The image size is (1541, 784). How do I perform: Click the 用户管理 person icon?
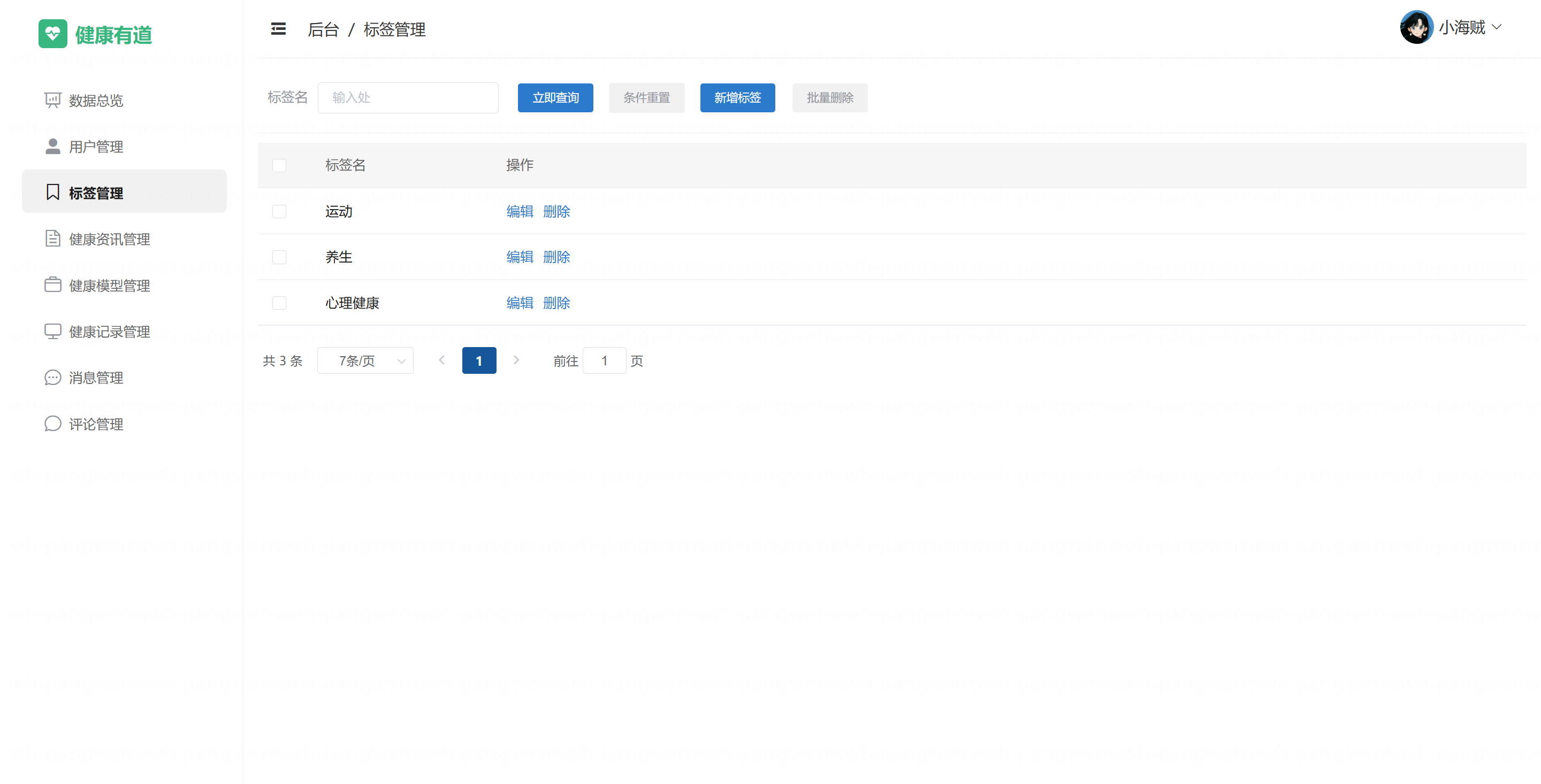52,147
